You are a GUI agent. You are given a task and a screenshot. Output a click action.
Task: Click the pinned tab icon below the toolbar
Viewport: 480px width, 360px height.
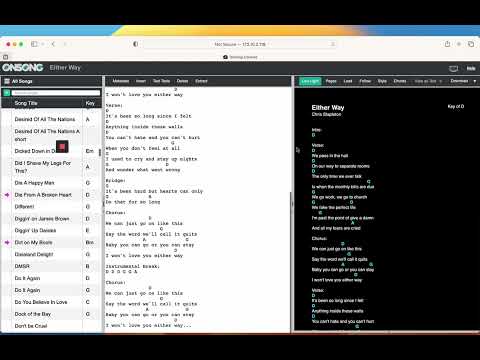[x=5, y=57]
